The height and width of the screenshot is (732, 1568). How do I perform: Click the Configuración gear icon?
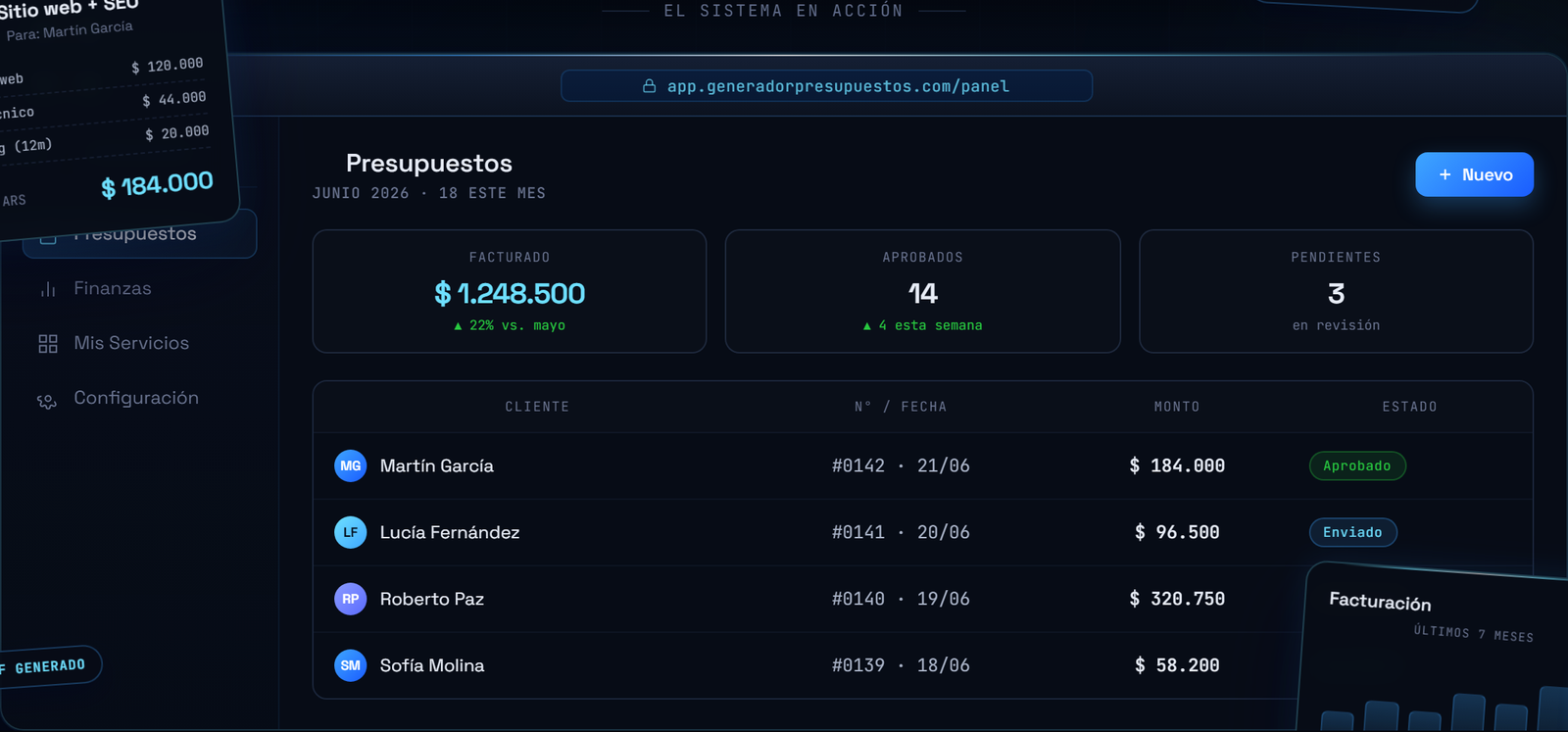(47, 400)
